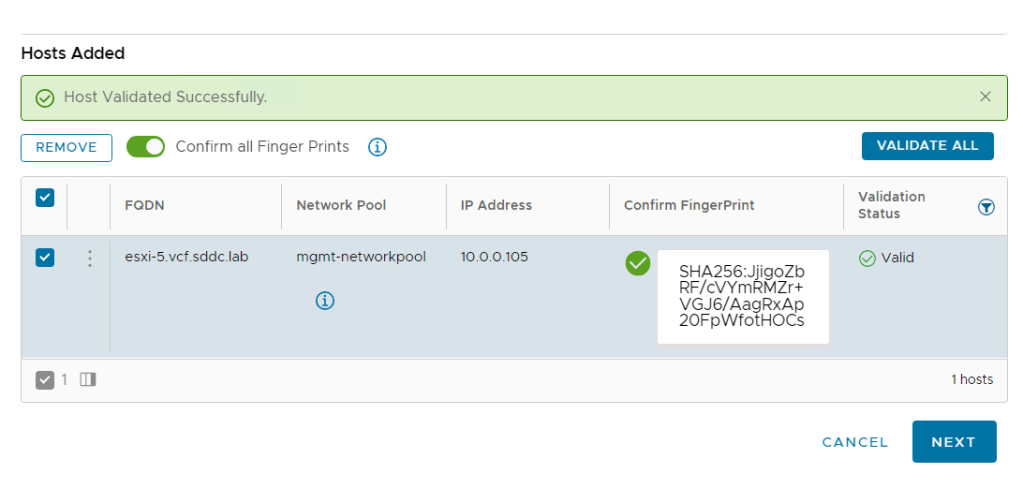Viewport: 1023px width, 488px height.
Task: Click the selected-count checkbox in table footer
Action: pyautogui.click(x=45, y=380)
